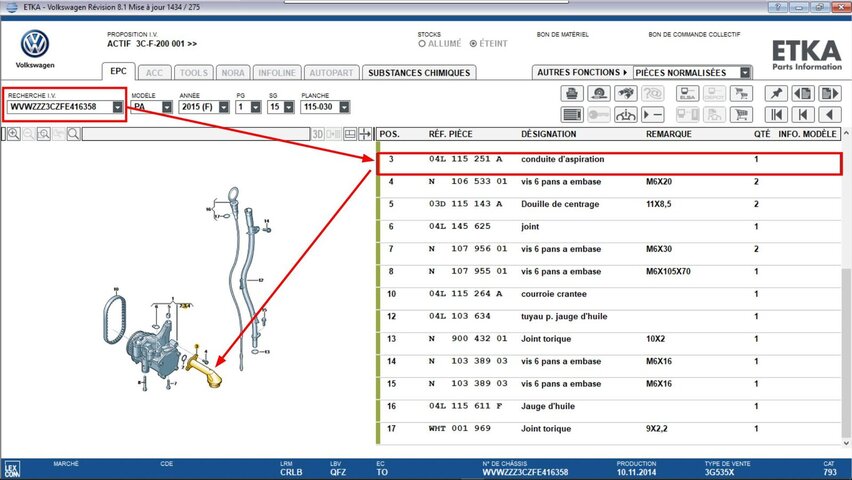Screen dimensions: 852x480
Task: Click the VIN input field
Action: pyautogui.click(x=60, y=107)
